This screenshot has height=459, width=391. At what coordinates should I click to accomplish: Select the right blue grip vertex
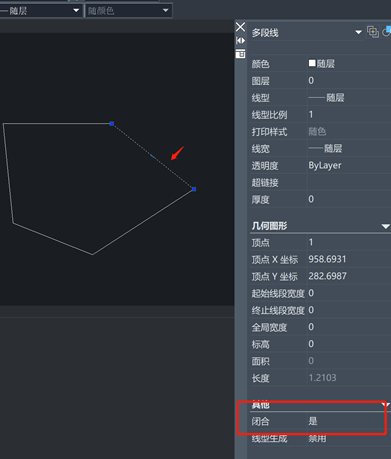click(x=194, y=189)
